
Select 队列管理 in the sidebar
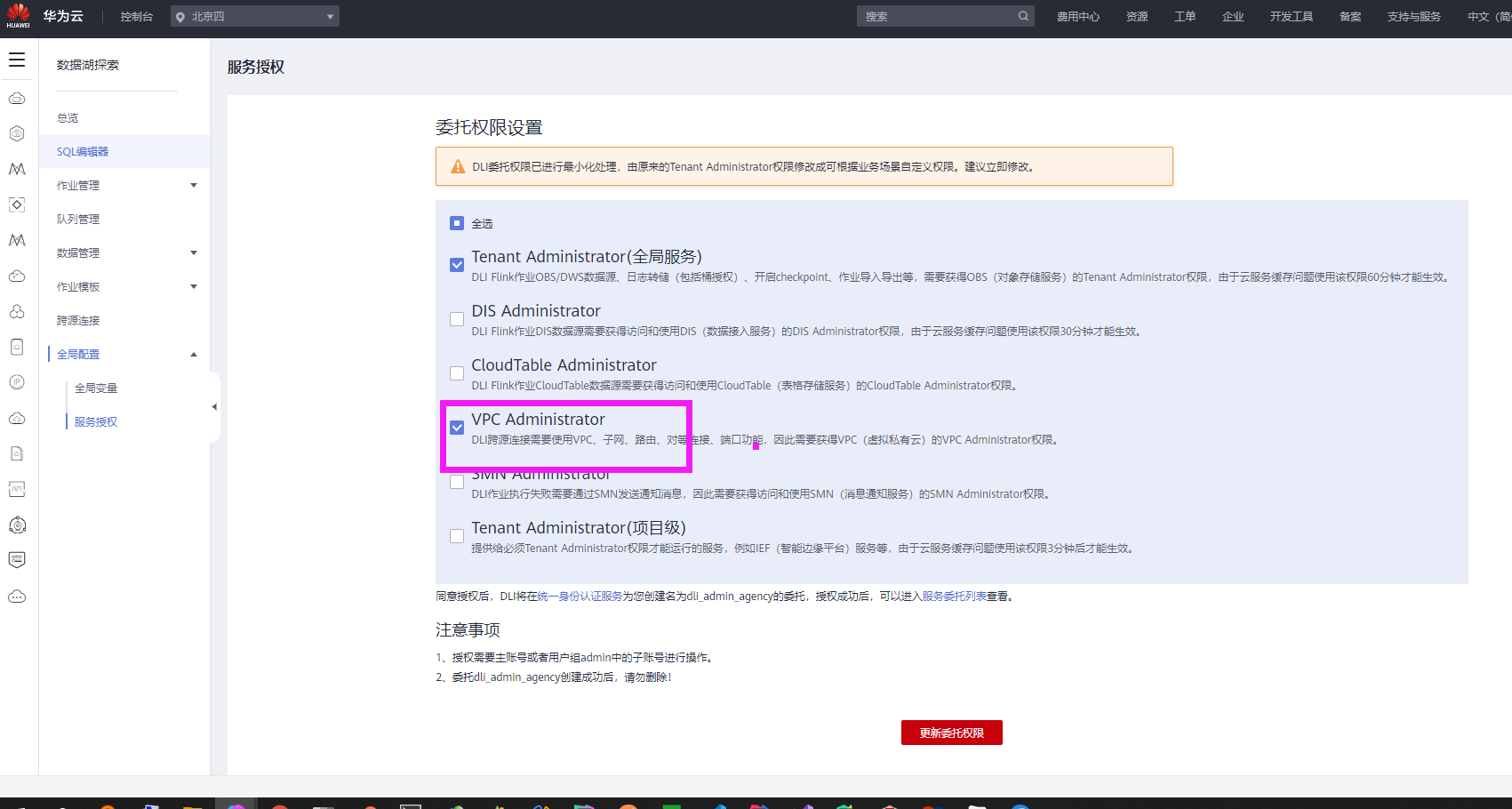coord(78,220)
